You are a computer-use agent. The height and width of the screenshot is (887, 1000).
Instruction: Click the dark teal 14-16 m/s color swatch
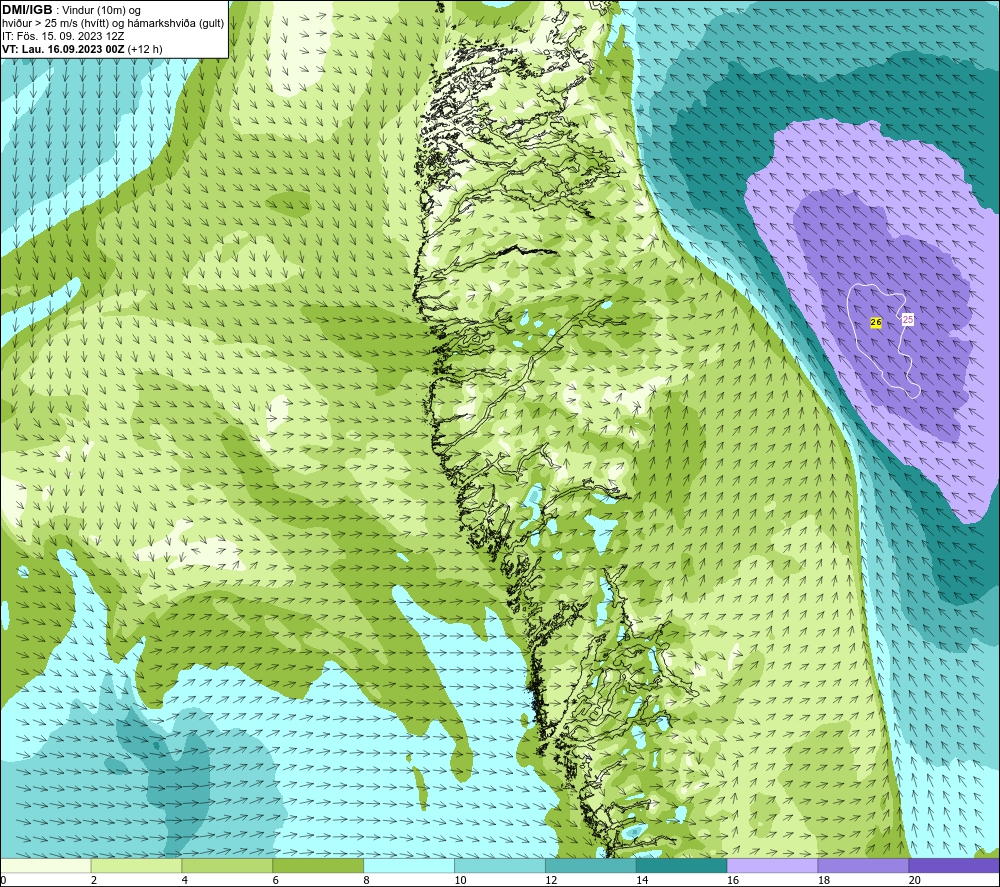pos(682,866)
